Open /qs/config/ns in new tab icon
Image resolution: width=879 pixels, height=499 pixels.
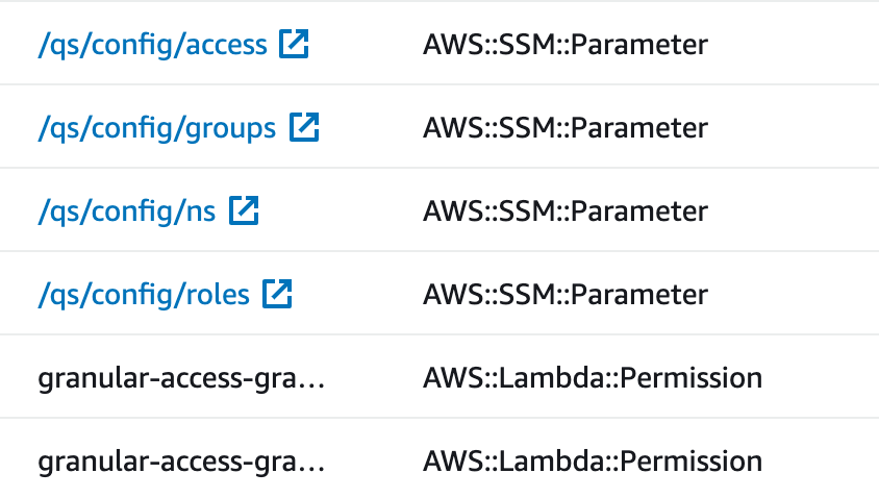pyautogui.click(x=243, y=210)
